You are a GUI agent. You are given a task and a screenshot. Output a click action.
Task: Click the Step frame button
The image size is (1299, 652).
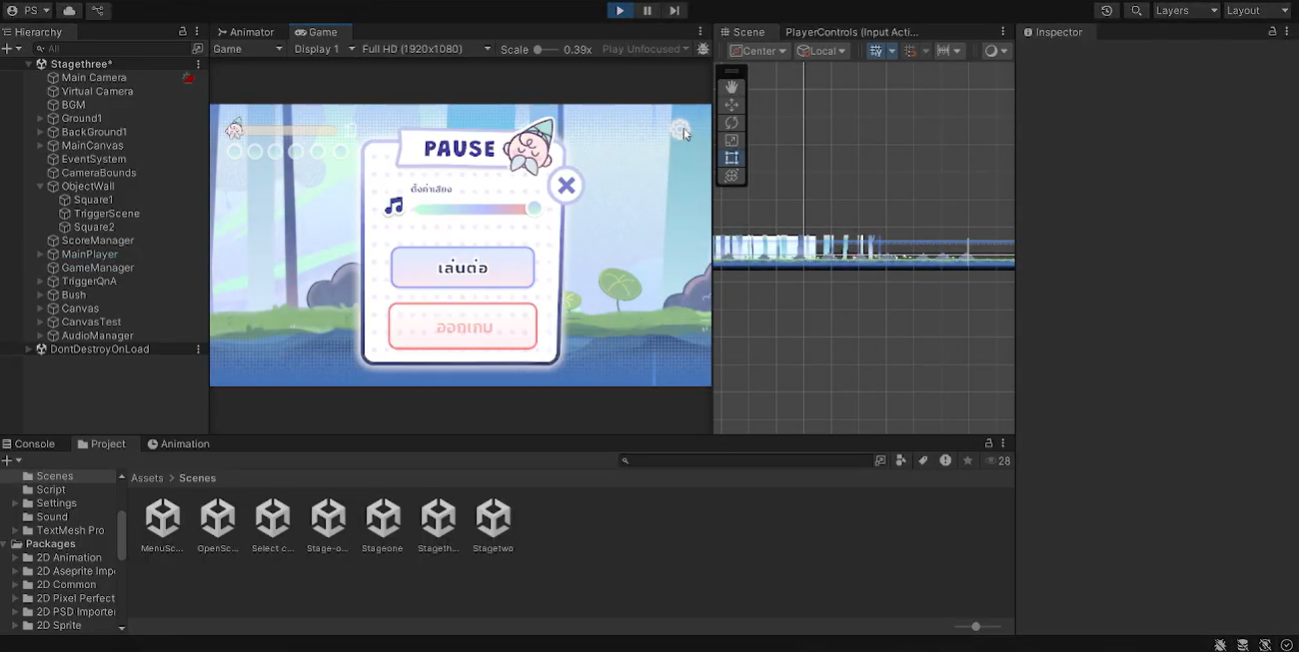point(674,10)
